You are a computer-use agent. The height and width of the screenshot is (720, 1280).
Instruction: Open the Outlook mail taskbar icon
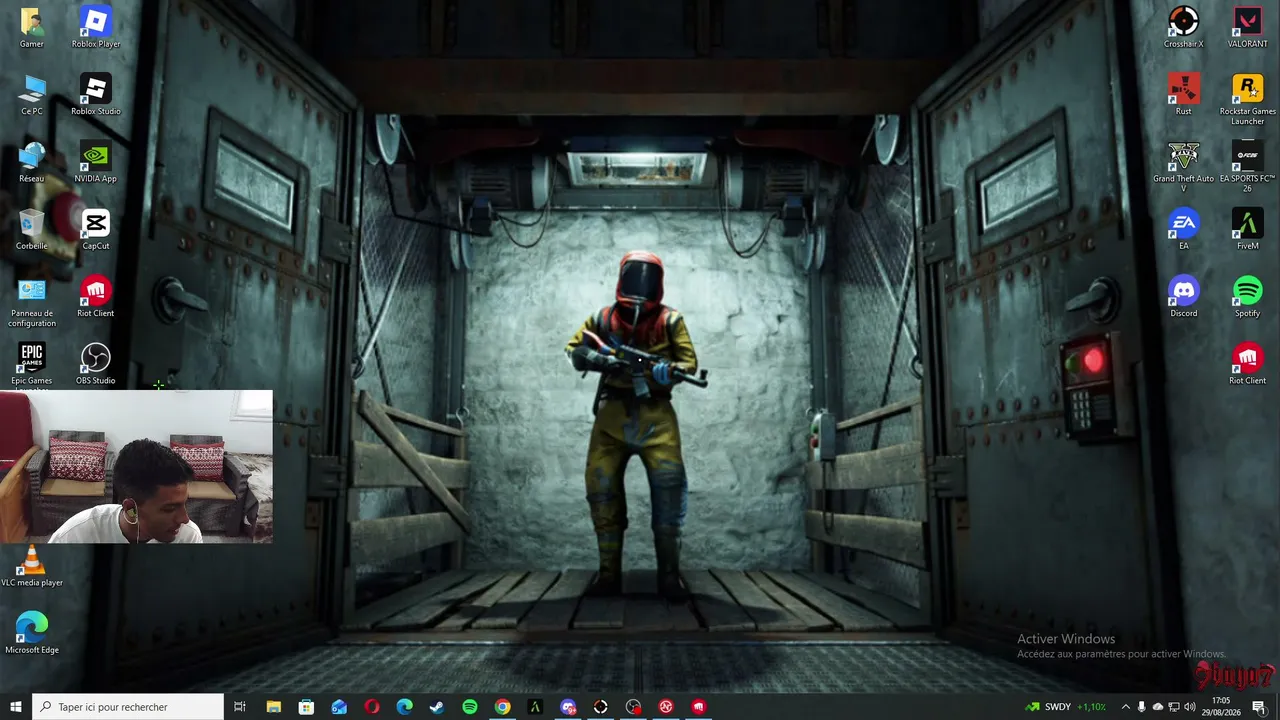pos(339,707)
